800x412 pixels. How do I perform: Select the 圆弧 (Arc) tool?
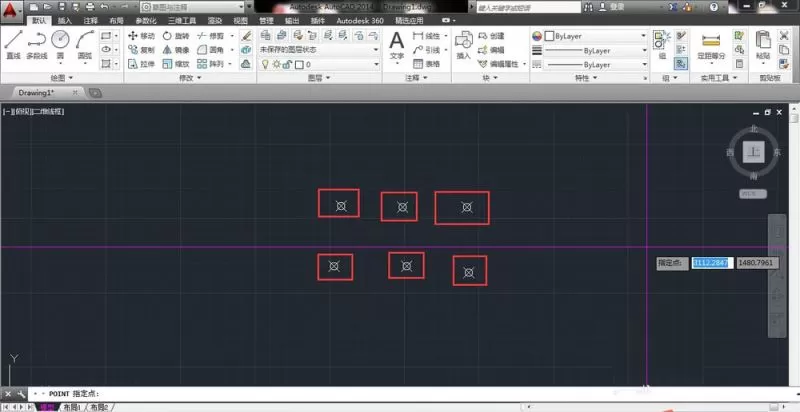[85, 45]
